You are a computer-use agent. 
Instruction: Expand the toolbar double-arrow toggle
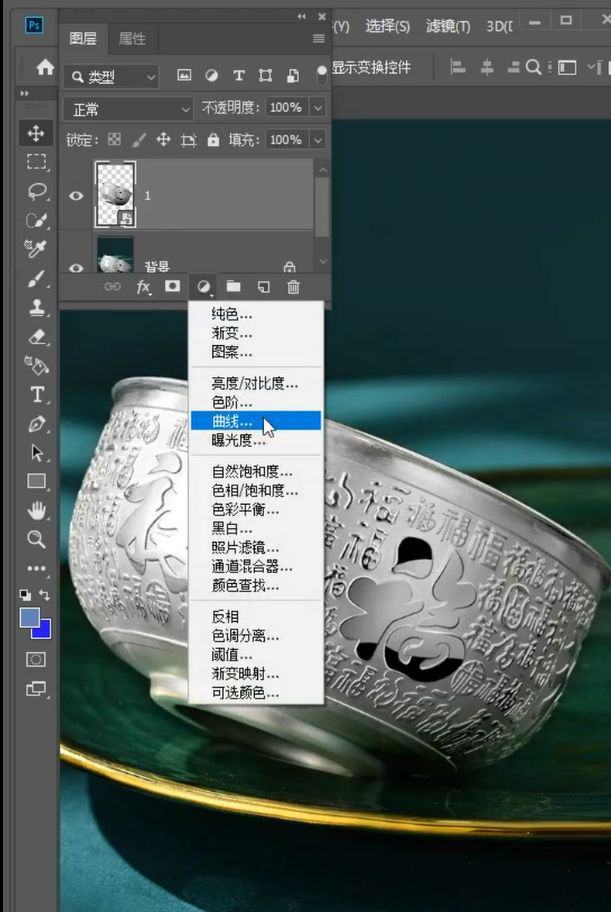click(x=24, y=93)
